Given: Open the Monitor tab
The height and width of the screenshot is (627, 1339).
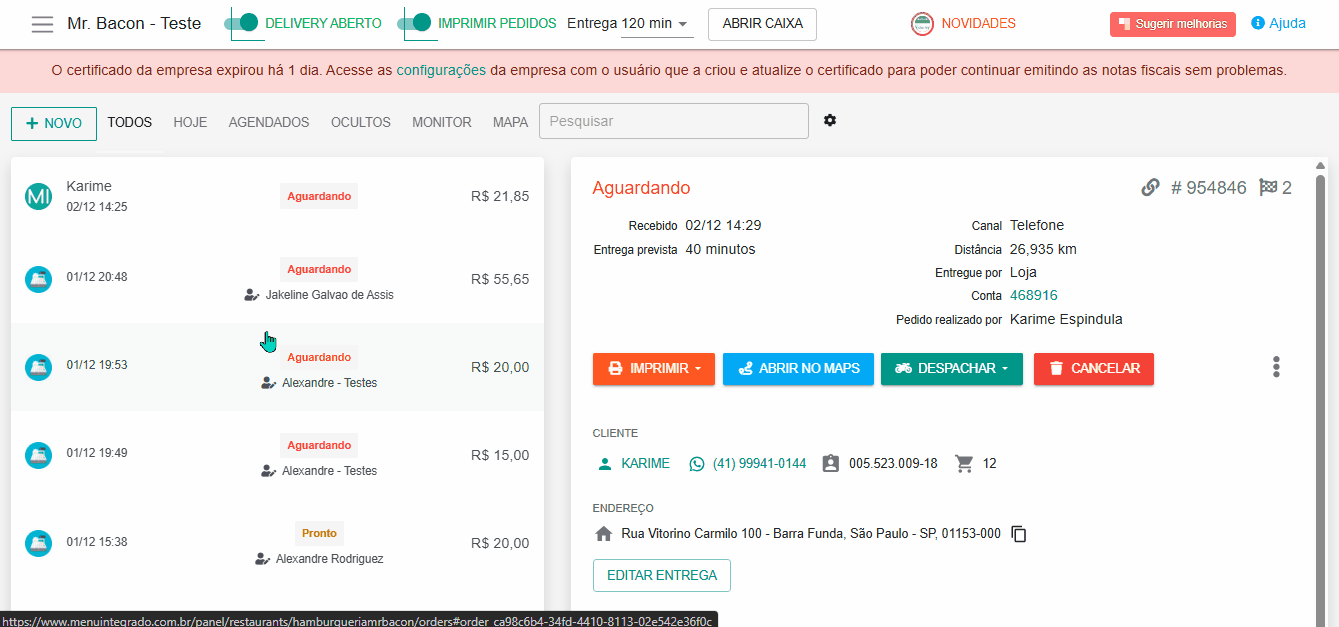Looking at the screenshot, I should [x=441, y=122].
